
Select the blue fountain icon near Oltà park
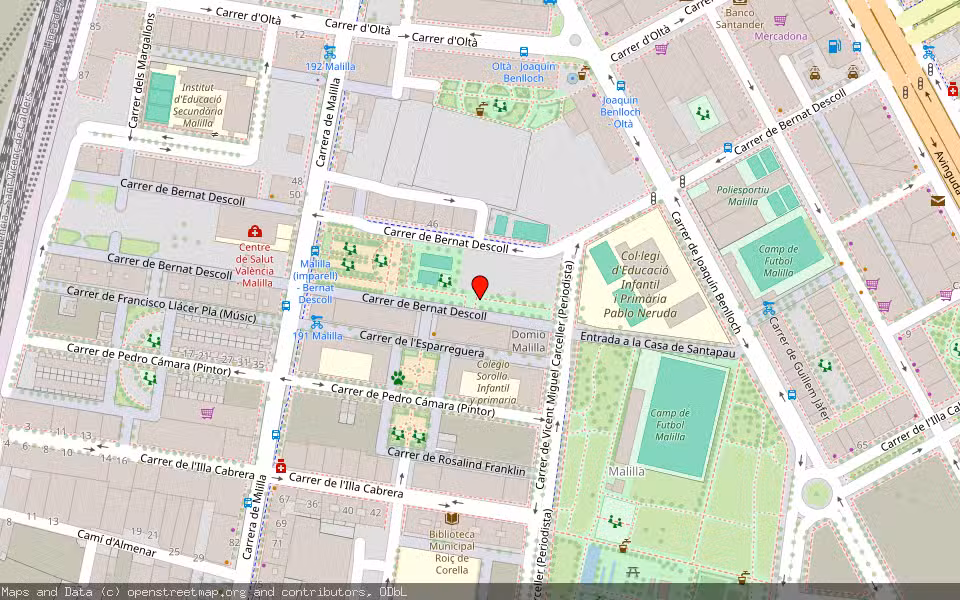click(x=572, y=78)
